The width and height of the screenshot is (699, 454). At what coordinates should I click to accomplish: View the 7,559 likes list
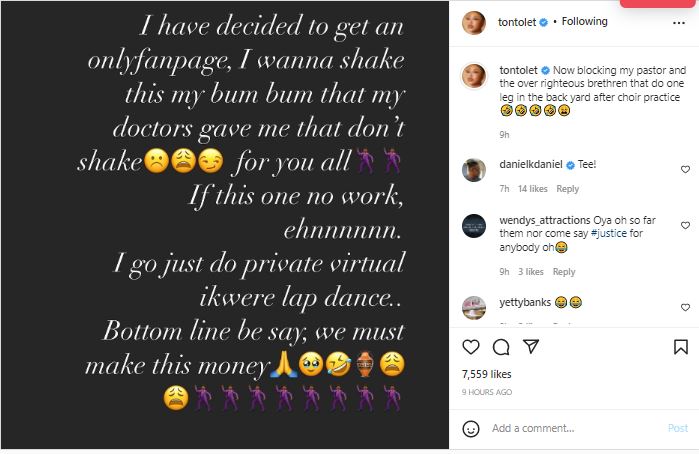[x=486, y=373]
